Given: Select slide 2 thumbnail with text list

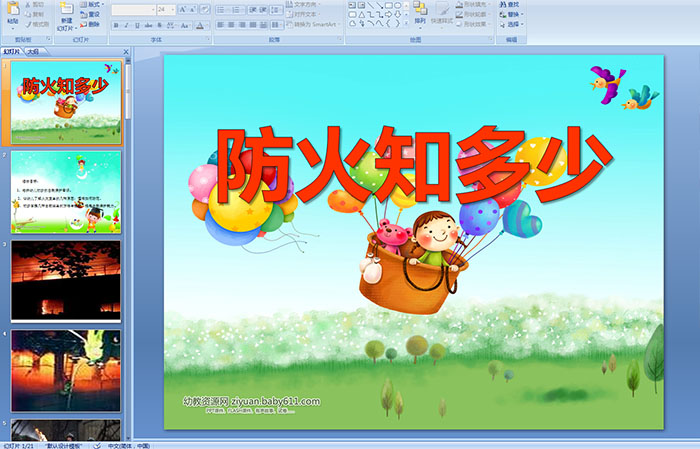Looking at the screenshot, I should coord(66,192).
